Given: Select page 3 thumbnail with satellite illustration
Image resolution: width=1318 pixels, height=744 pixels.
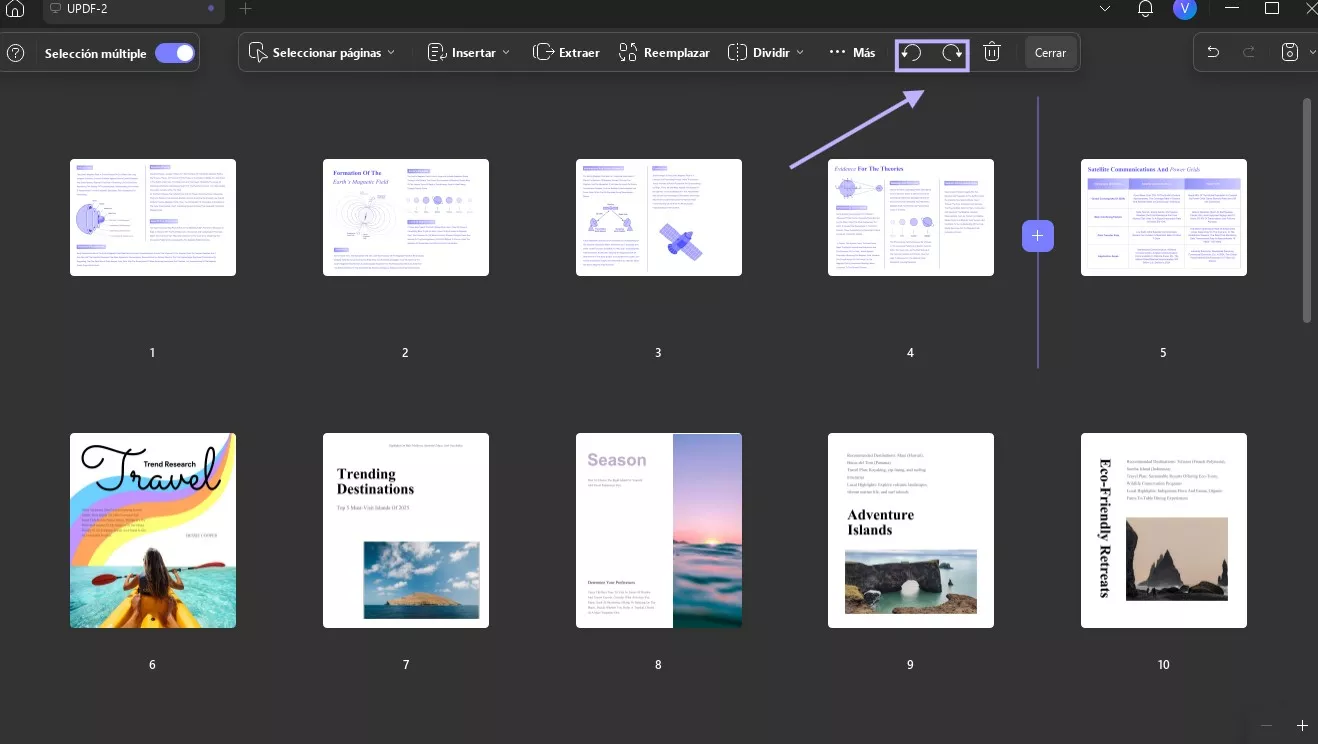Looking at the screenshot, I should pos(659,217).
